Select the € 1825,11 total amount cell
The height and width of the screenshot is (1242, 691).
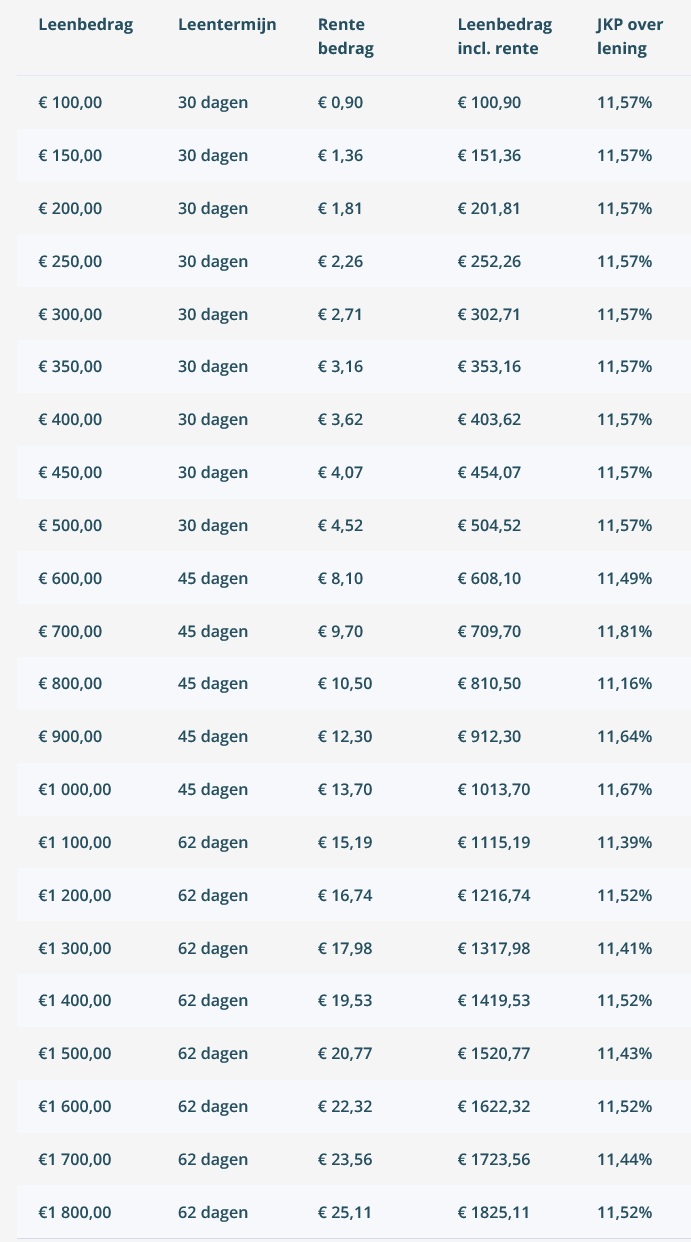(494, 1213)
